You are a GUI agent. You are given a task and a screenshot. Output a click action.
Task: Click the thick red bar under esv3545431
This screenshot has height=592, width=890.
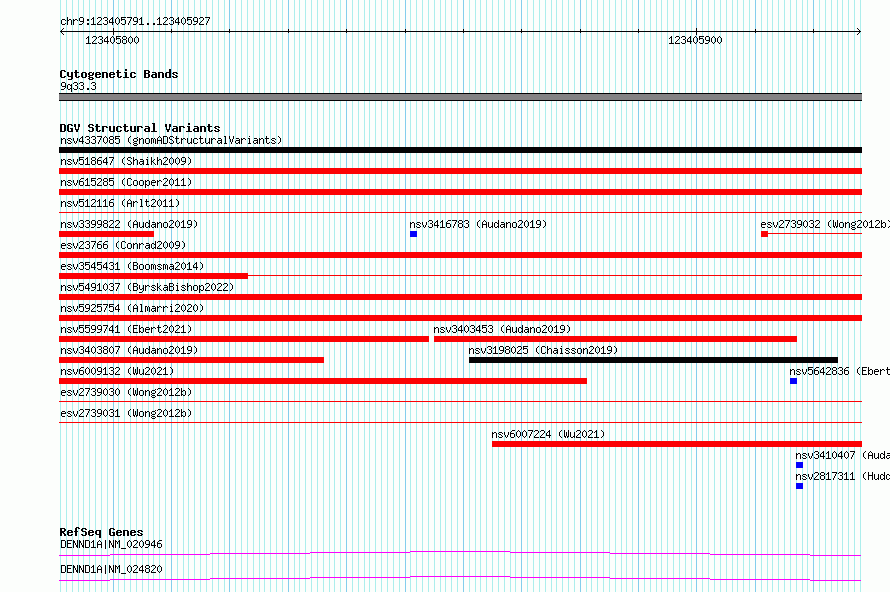click(153, 276)
